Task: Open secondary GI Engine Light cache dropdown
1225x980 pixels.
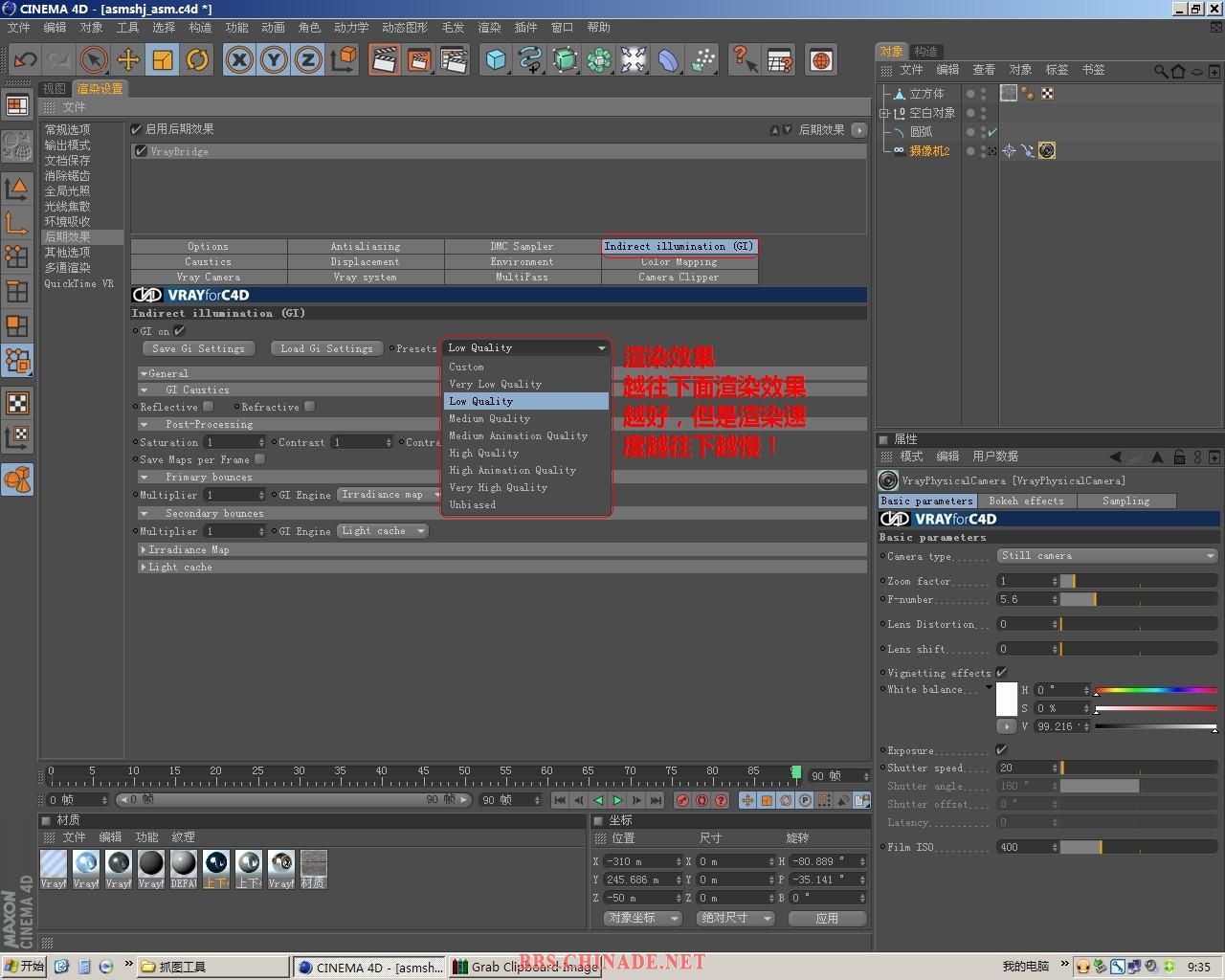Action: [x=383, y=531]
